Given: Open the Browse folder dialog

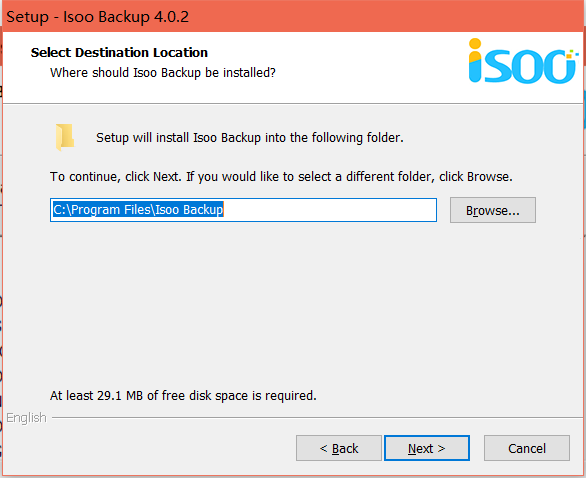Looking at the screenshot, I should coord(493,210).
